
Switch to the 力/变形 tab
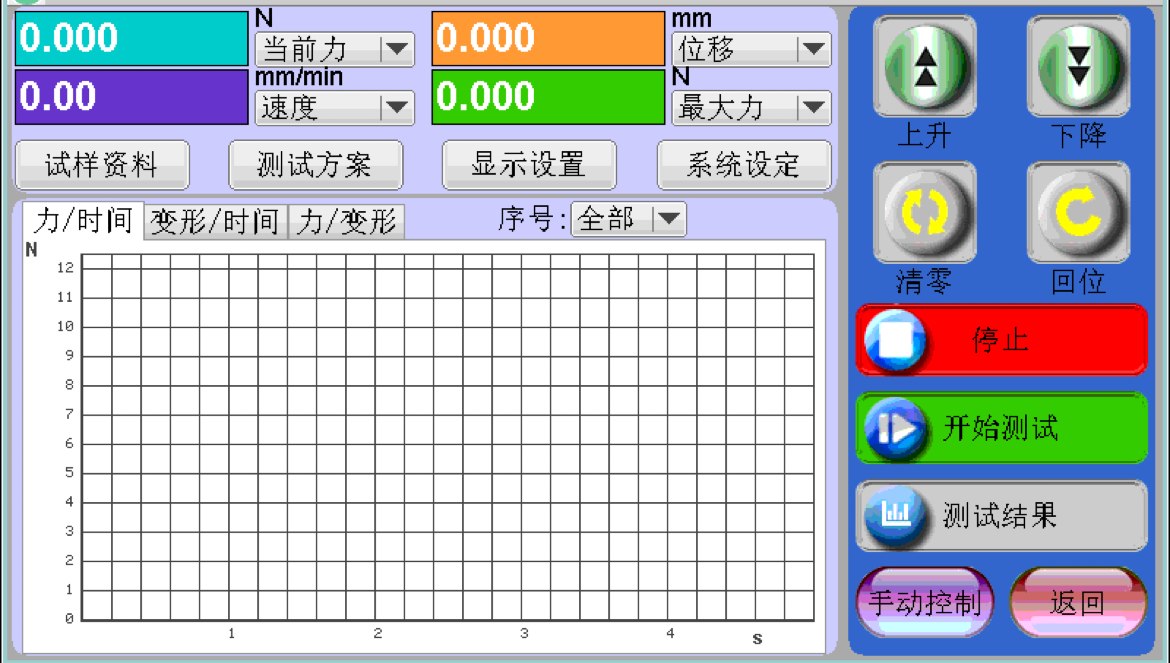[x=346, y=222]
